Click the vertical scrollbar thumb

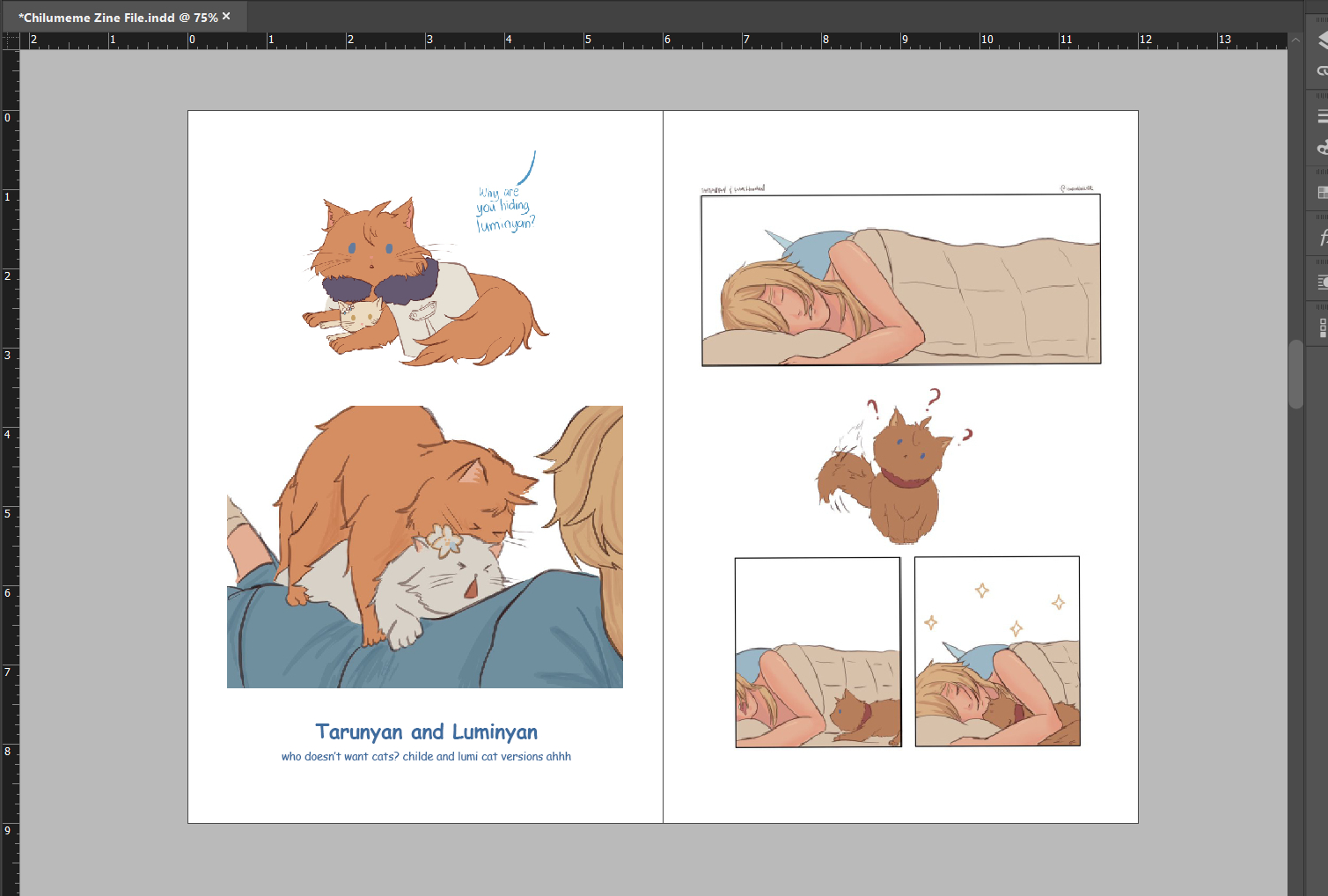(x=1295, y=374)
